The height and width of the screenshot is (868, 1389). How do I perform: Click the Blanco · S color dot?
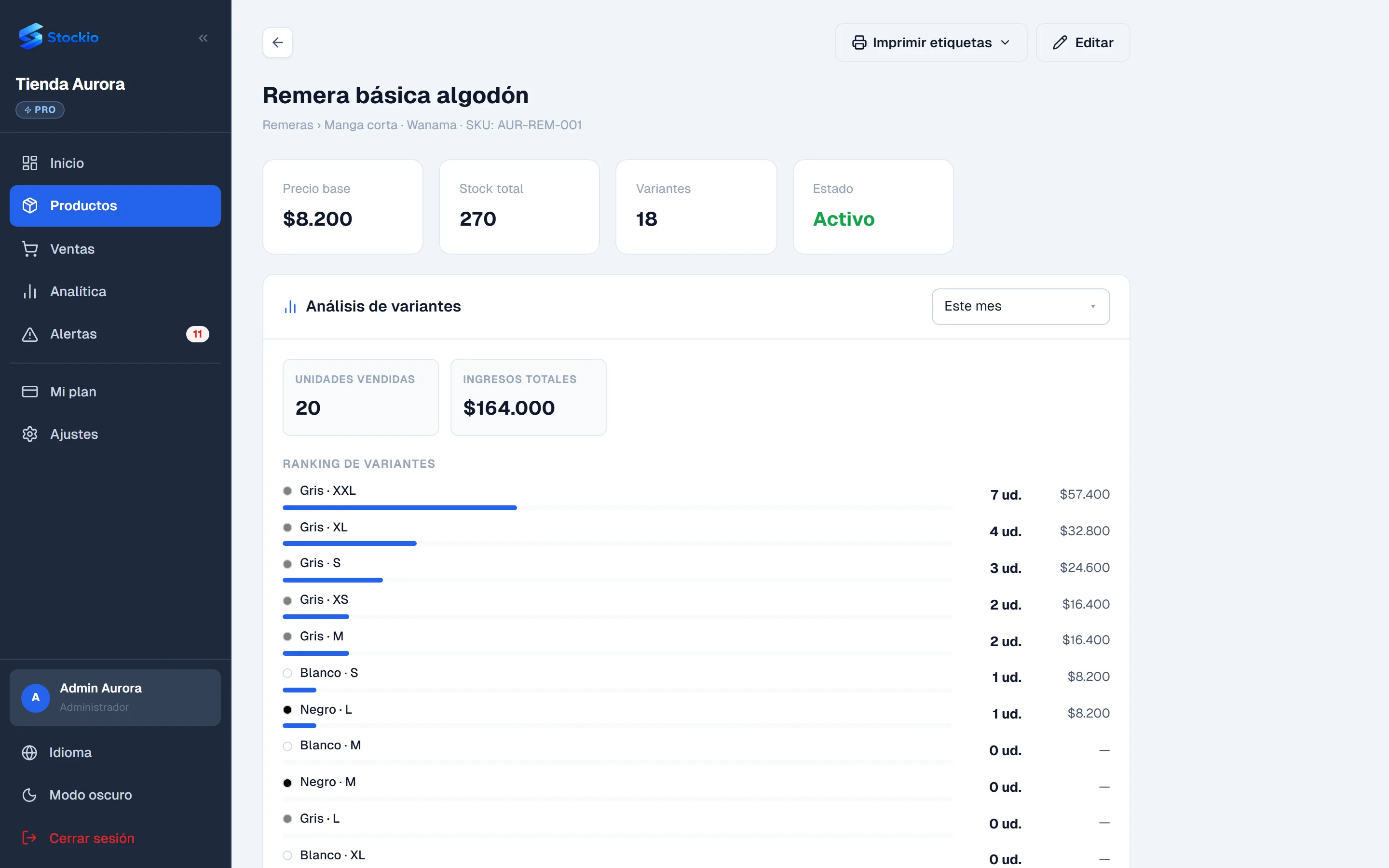(x=287, y=673)
